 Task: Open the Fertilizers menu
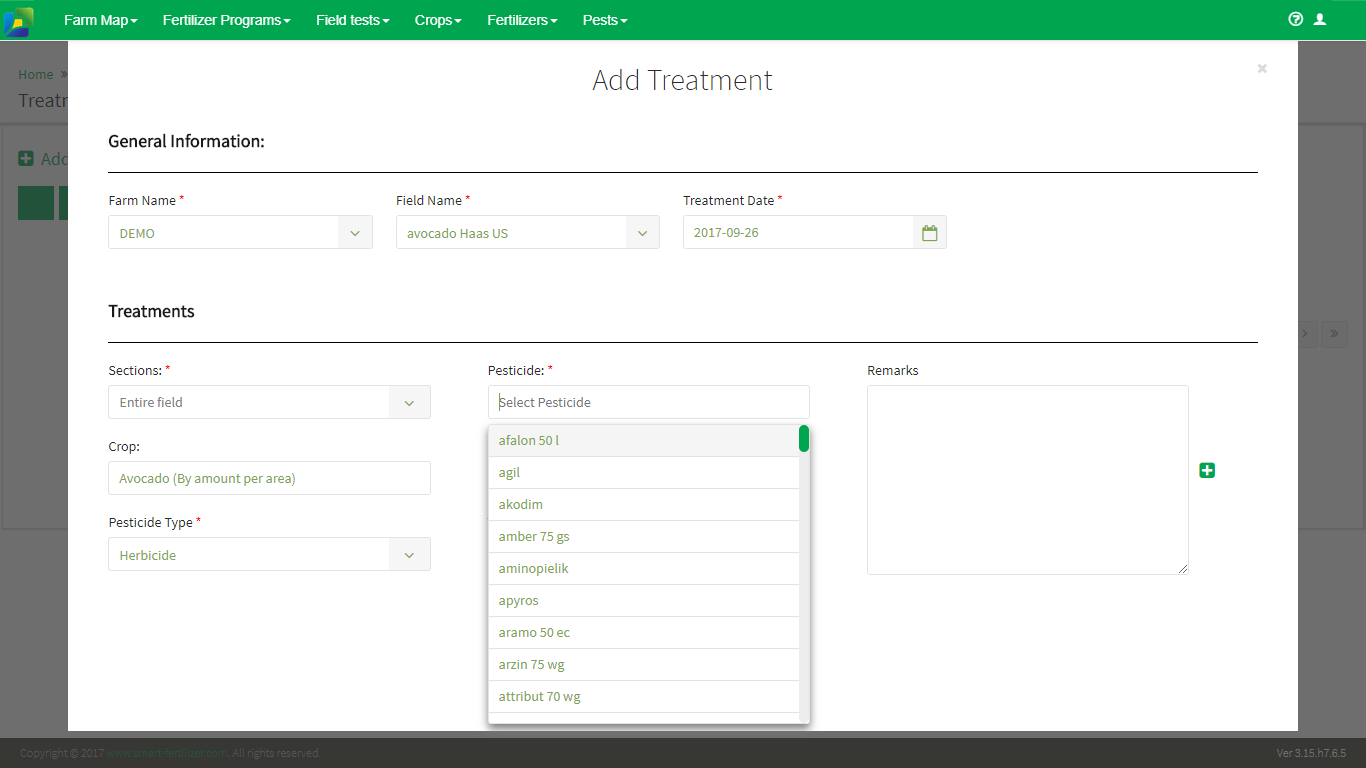tap(522, 20)
